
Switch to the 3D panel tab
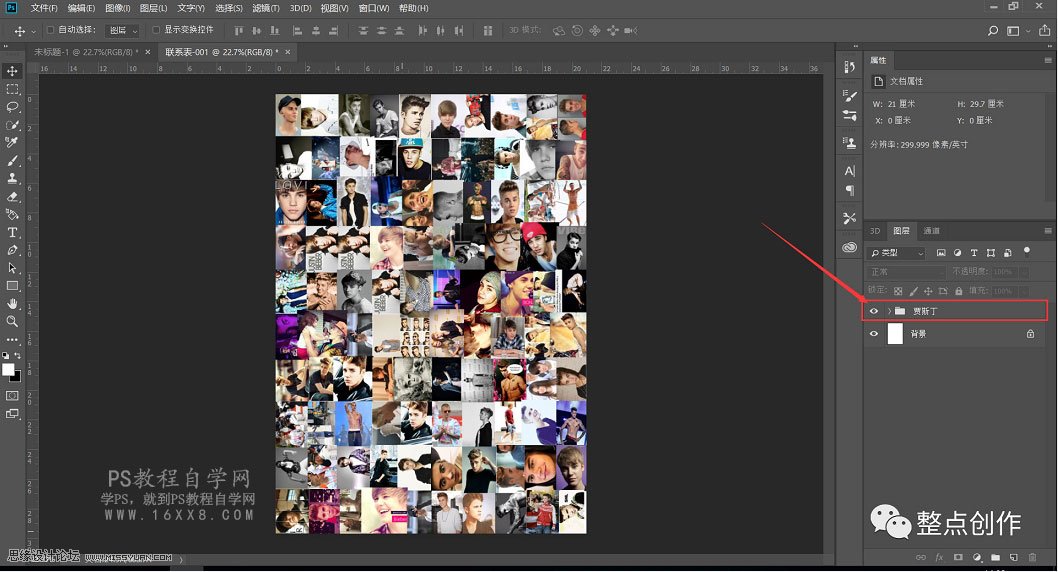point(874,231)
